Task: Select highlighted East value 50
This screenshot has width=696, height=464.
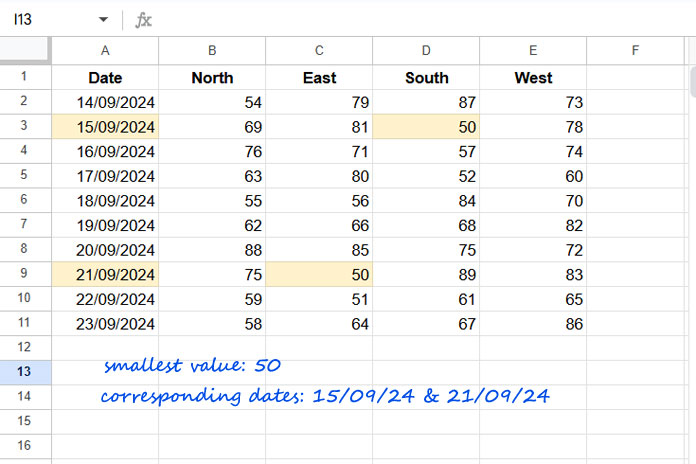Action: click(319, 274)
